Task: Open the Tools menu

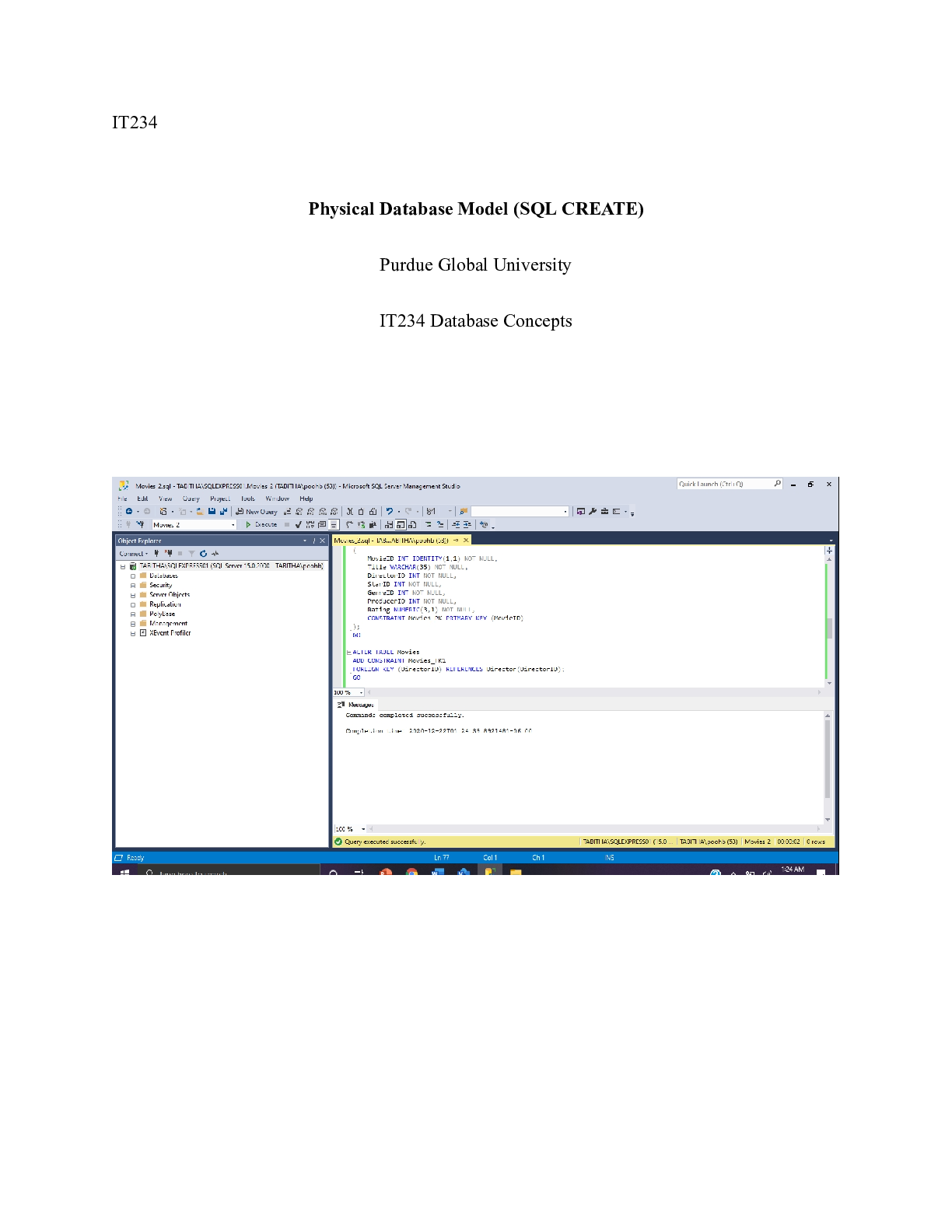Action: click(x=247, y=499)
